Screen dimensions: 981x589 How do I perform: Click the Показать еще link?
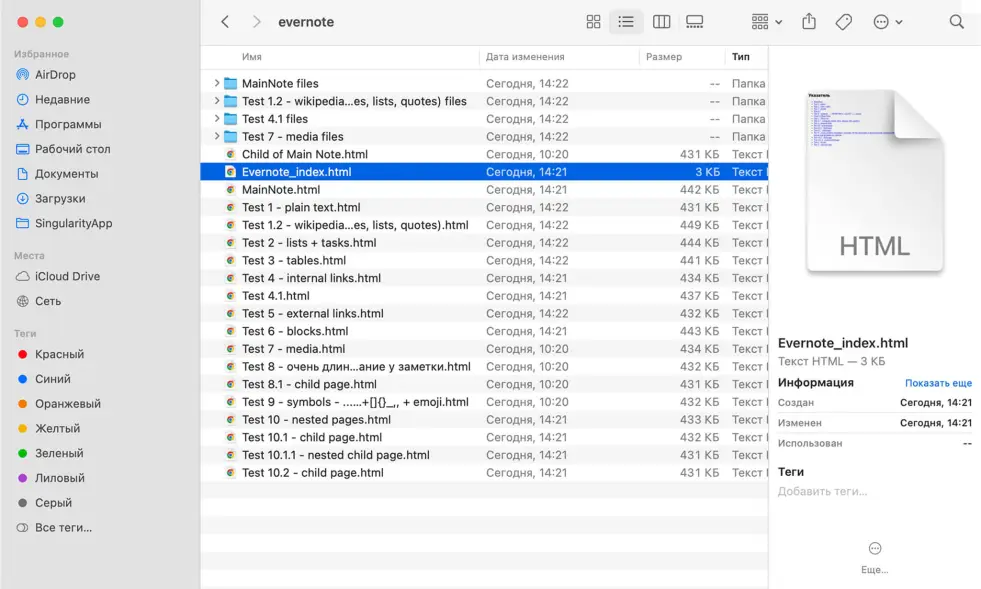(938, 383)
